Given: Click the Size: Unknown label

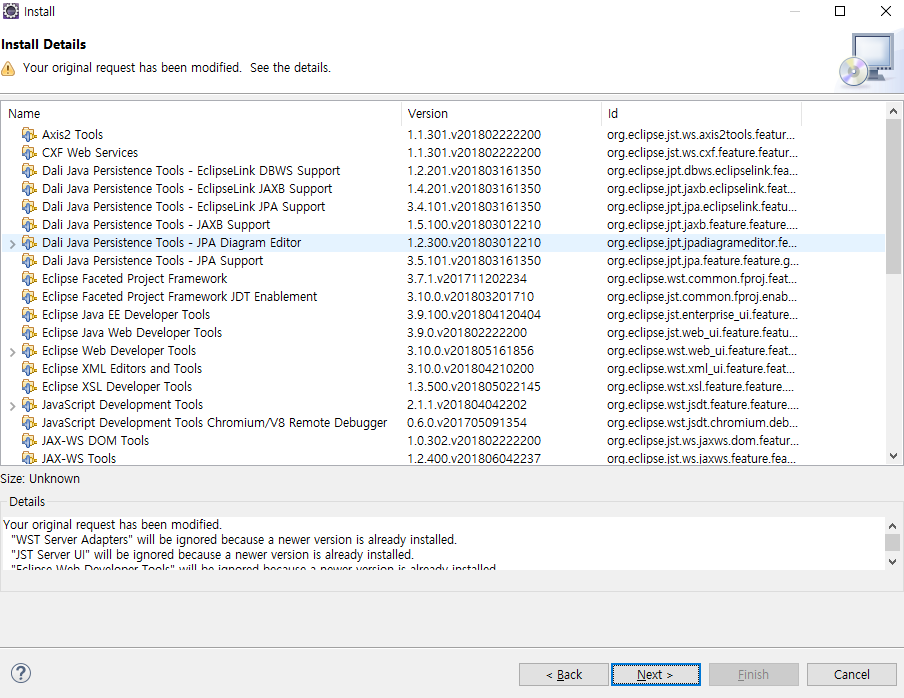Looking at the screenshot, I should pos(40,478).
